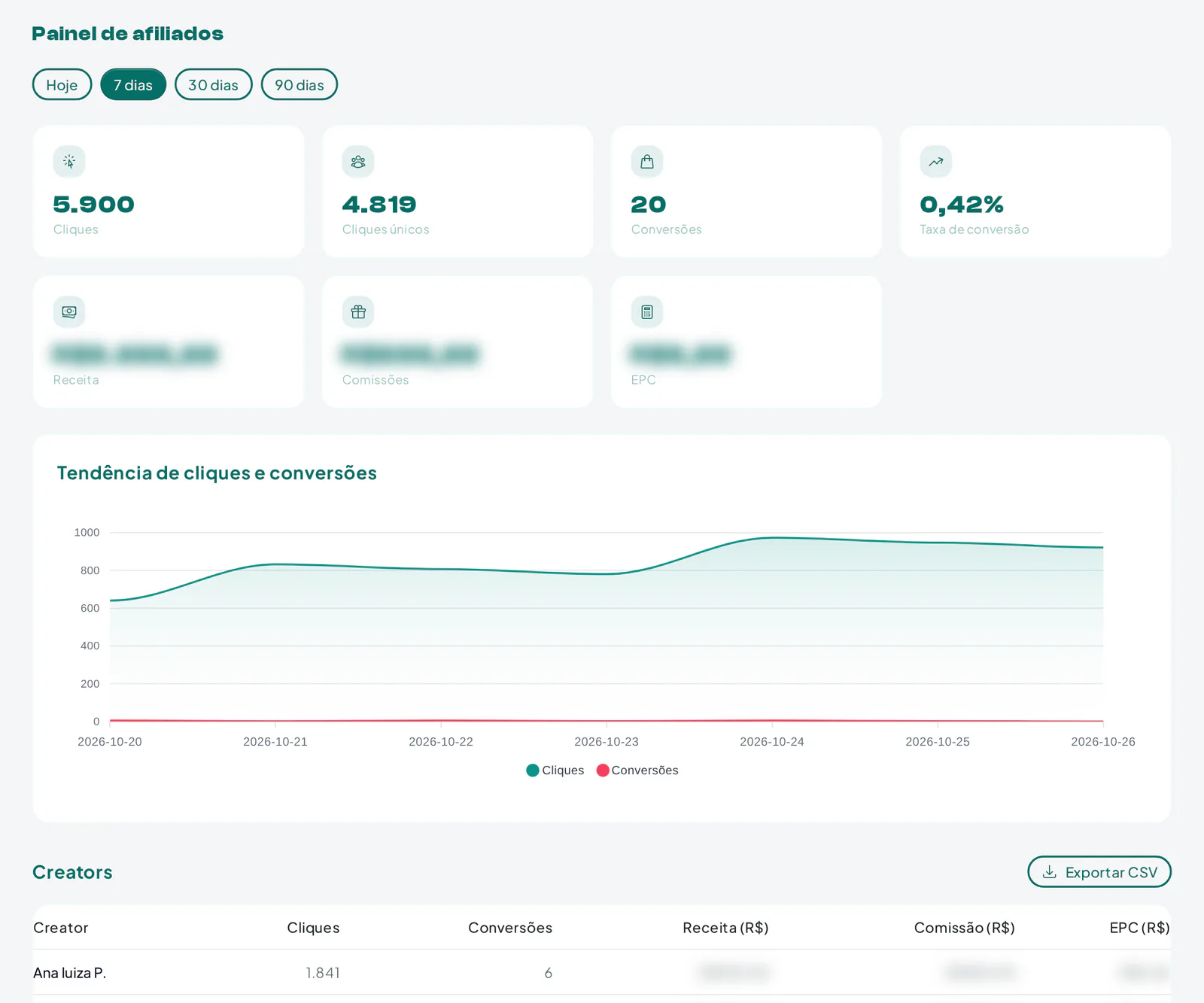The width and height of the screenshot is (1204, 1003).
Task: Click the banknote icon on Receita card
Action: [69, 312]
